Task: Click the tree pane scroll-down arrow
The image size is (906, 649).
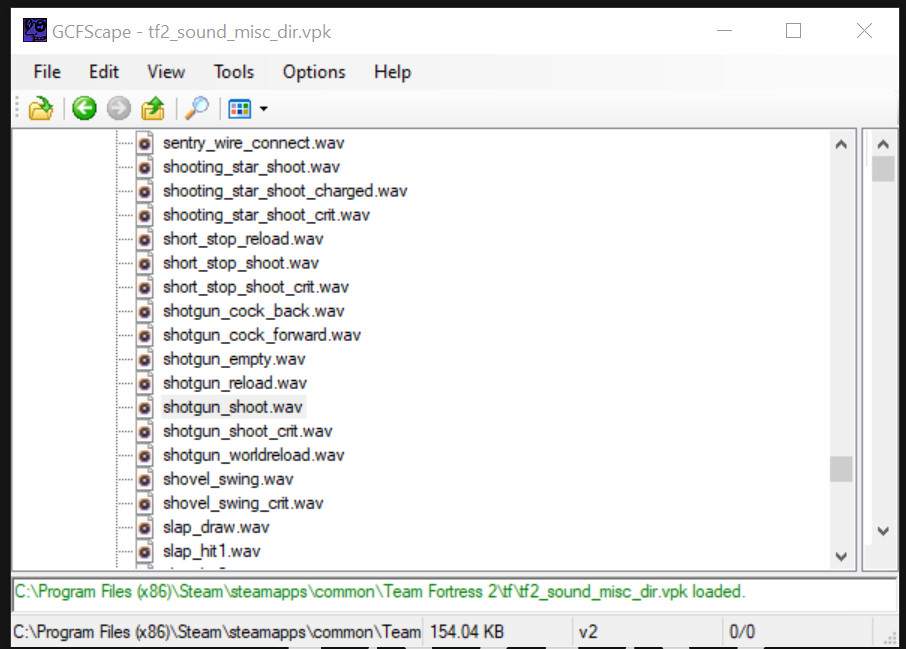Action: click(x=841, y=556)
